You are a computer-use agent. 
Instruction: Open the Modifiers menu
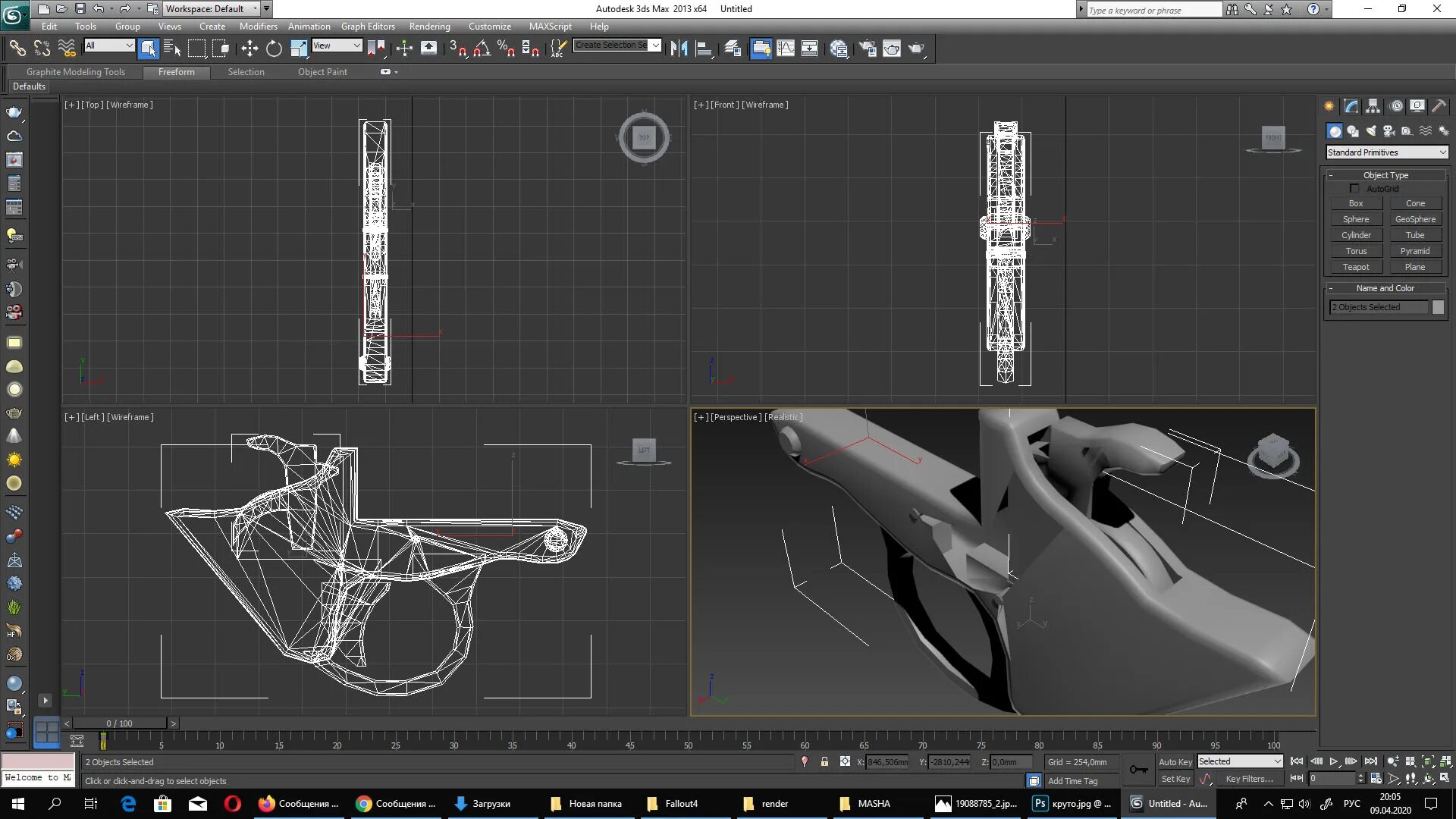click(x=258, y=27)
